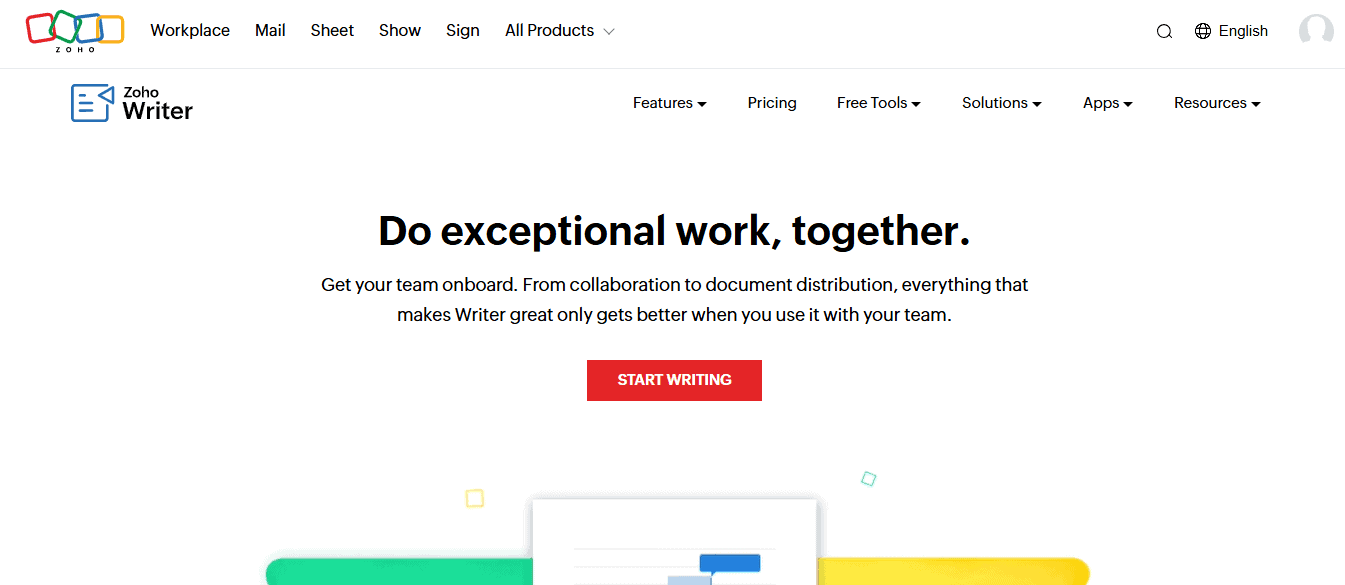Click the Zoho logo

(75, 31)
